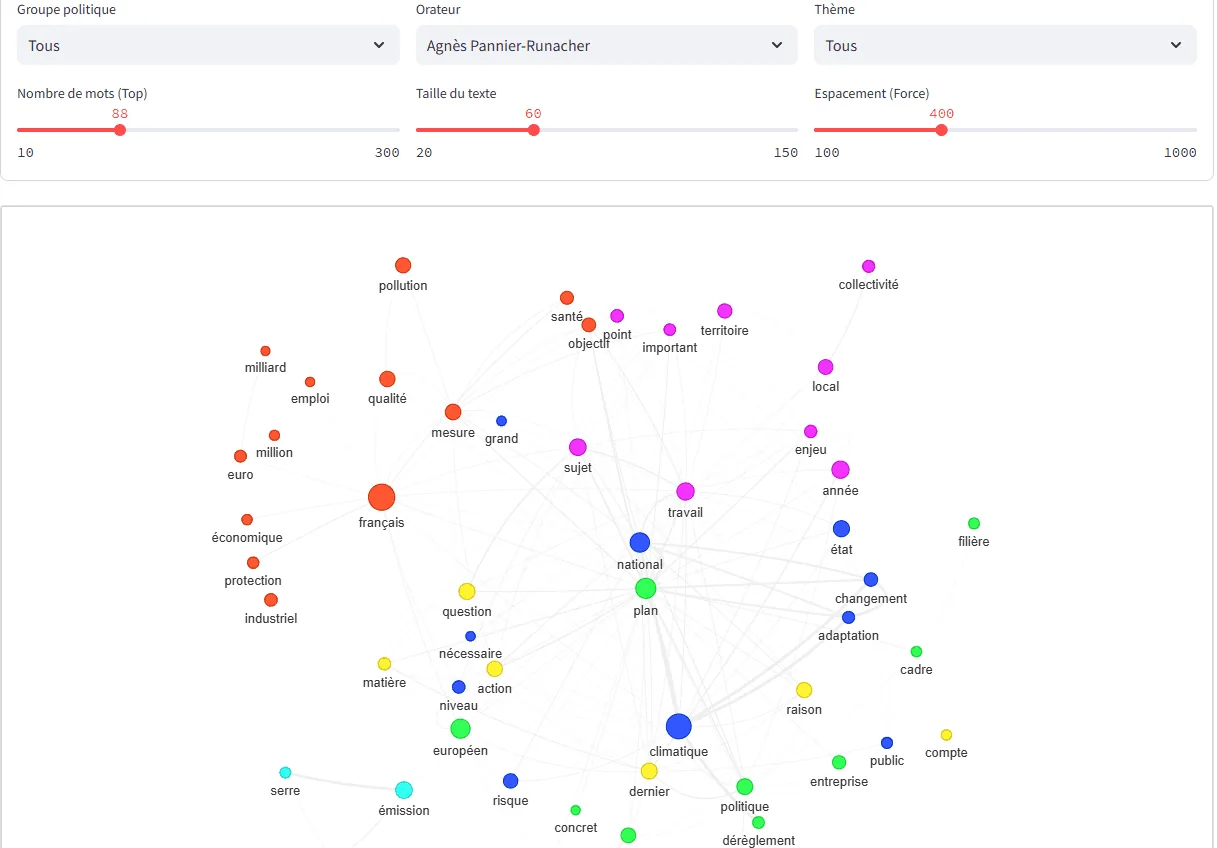Click the Taille du texte slider handle
Viewport: 1217px width, 848px height.
click(x=534, y=130)
